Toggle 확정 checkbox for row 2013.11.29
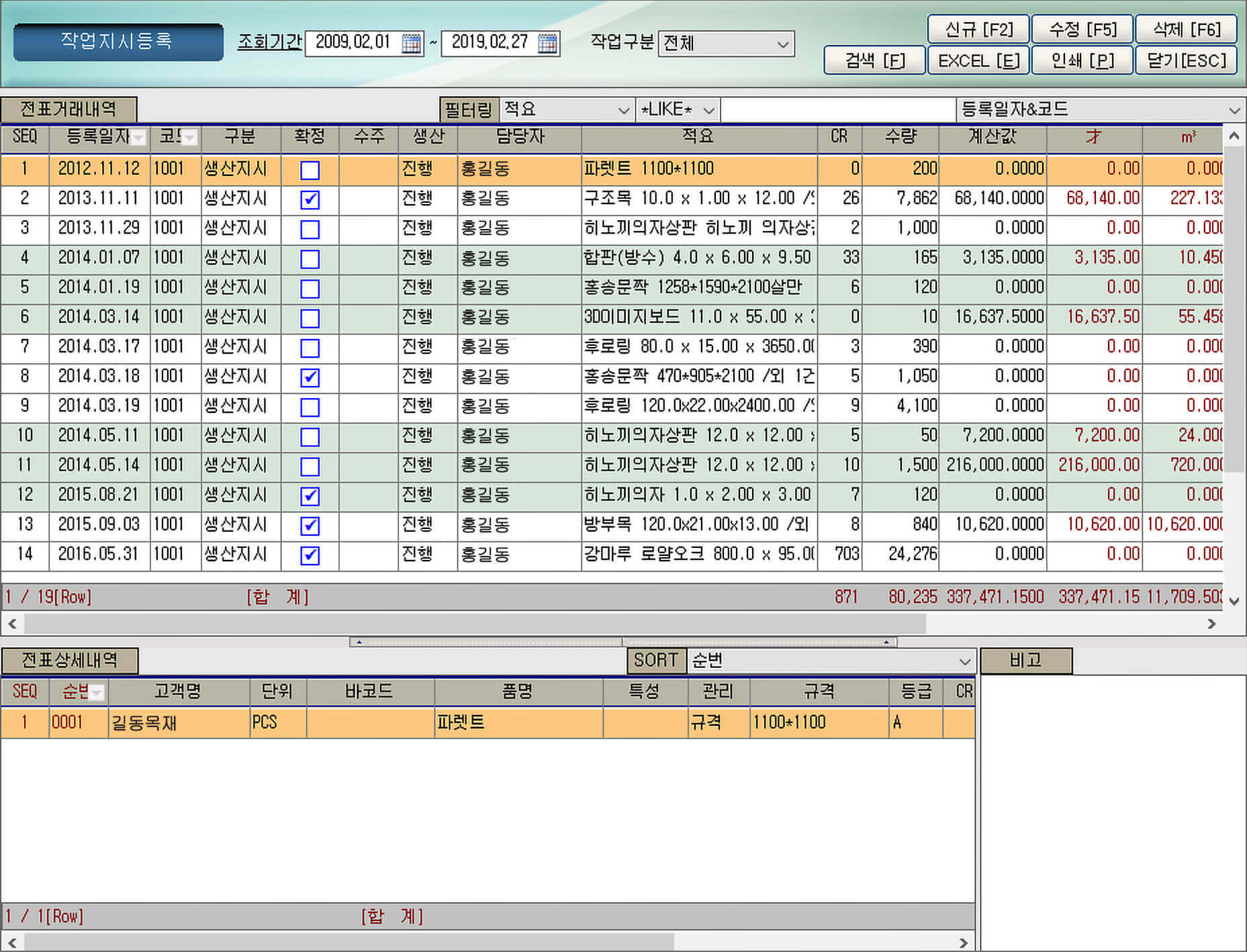This screenshot has width=1247, height=952. pos(310,229)
